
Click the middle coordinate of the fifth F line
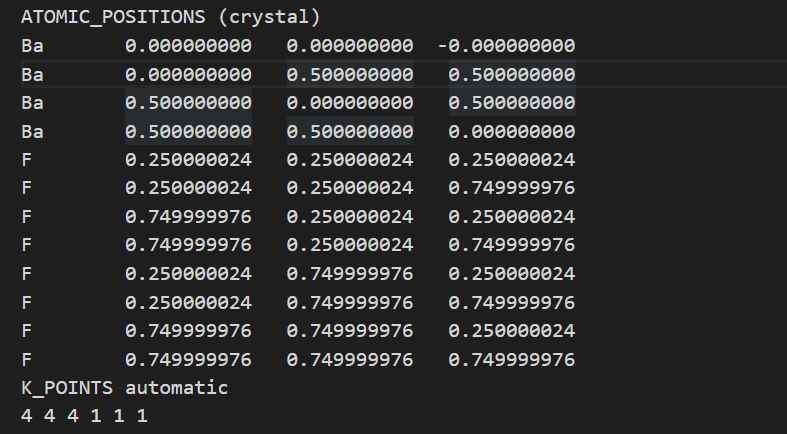(350, 273)
